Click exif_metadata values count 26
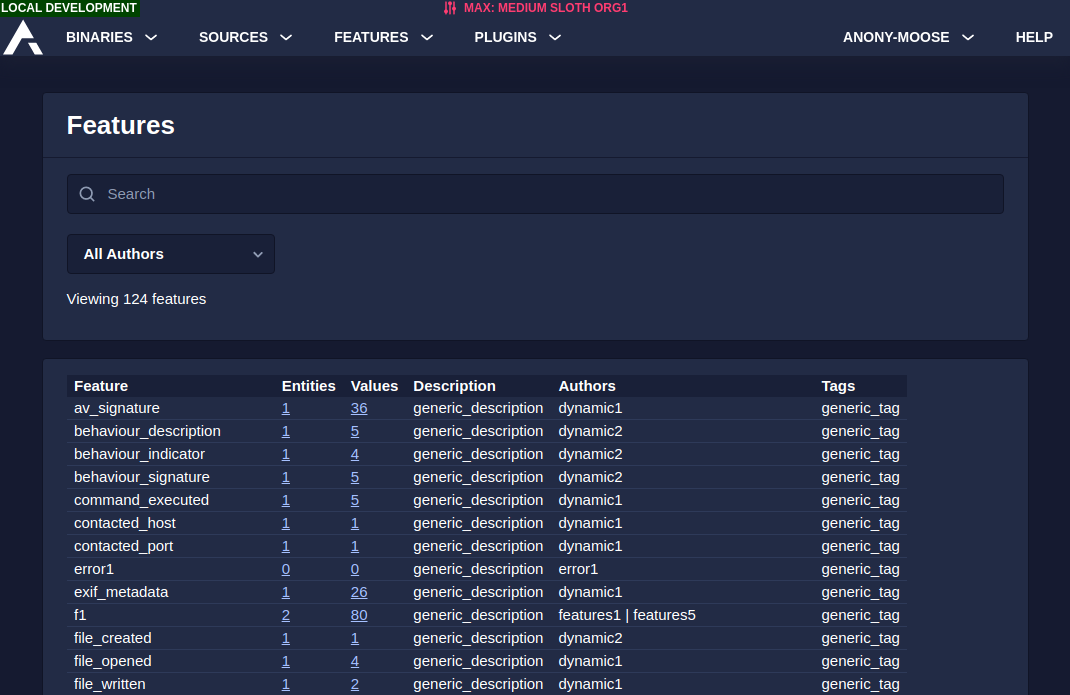Viewport: 1070px width, 695px height. click(358, 592)
